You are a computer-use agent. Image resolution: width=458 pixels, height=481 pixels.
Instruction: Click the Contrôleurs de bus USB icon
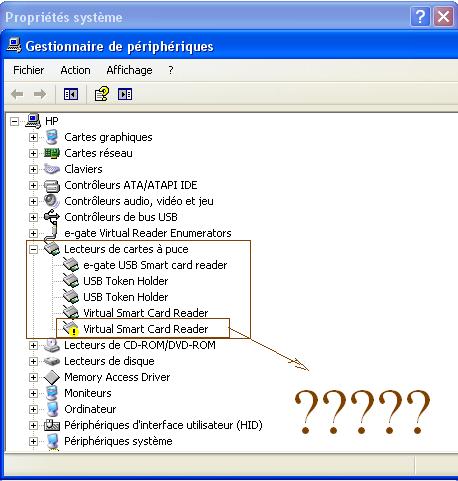(52, 217)
